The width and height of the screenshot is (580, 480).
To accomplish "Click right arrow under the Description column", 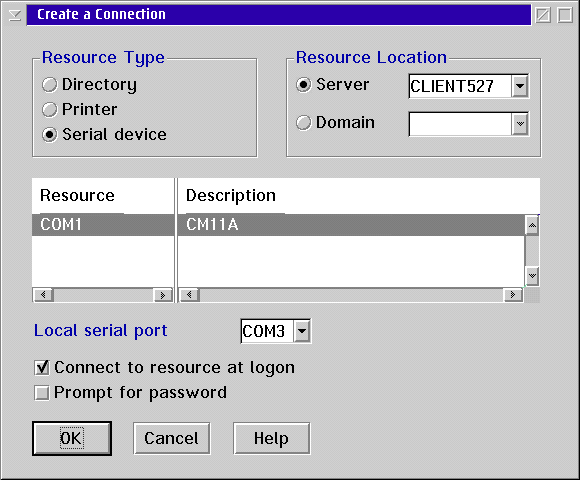I will coord(513,295).
